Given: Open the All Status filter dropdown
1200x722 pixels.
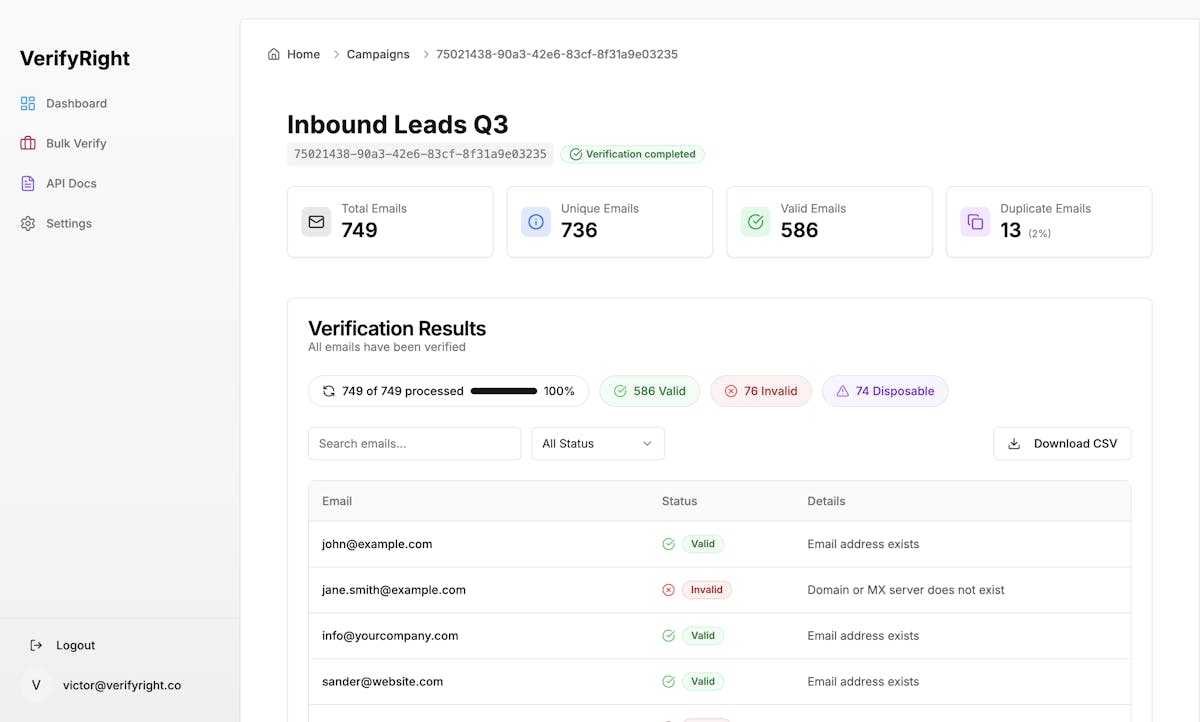Looking at the screenshot, I should tap(597, 443).
